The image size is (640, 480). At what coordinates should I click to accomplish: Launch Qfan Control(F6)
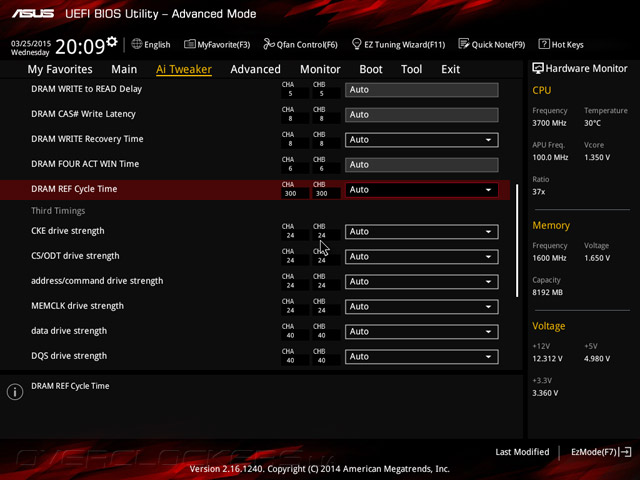click(301, 44)
